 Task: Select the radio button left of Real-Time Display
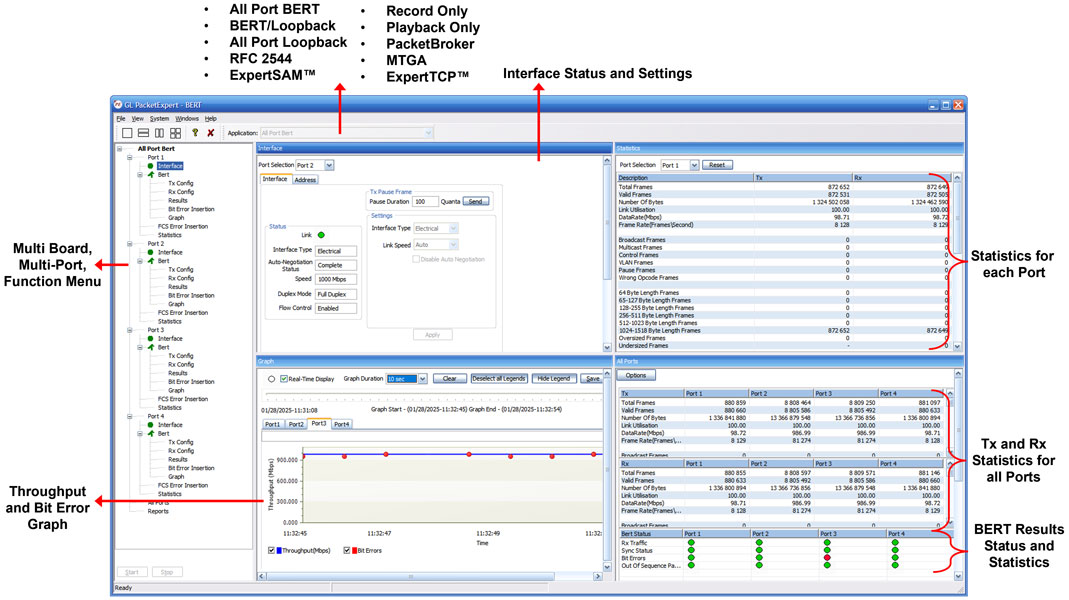pyautogui.click(x=271, y=379)
